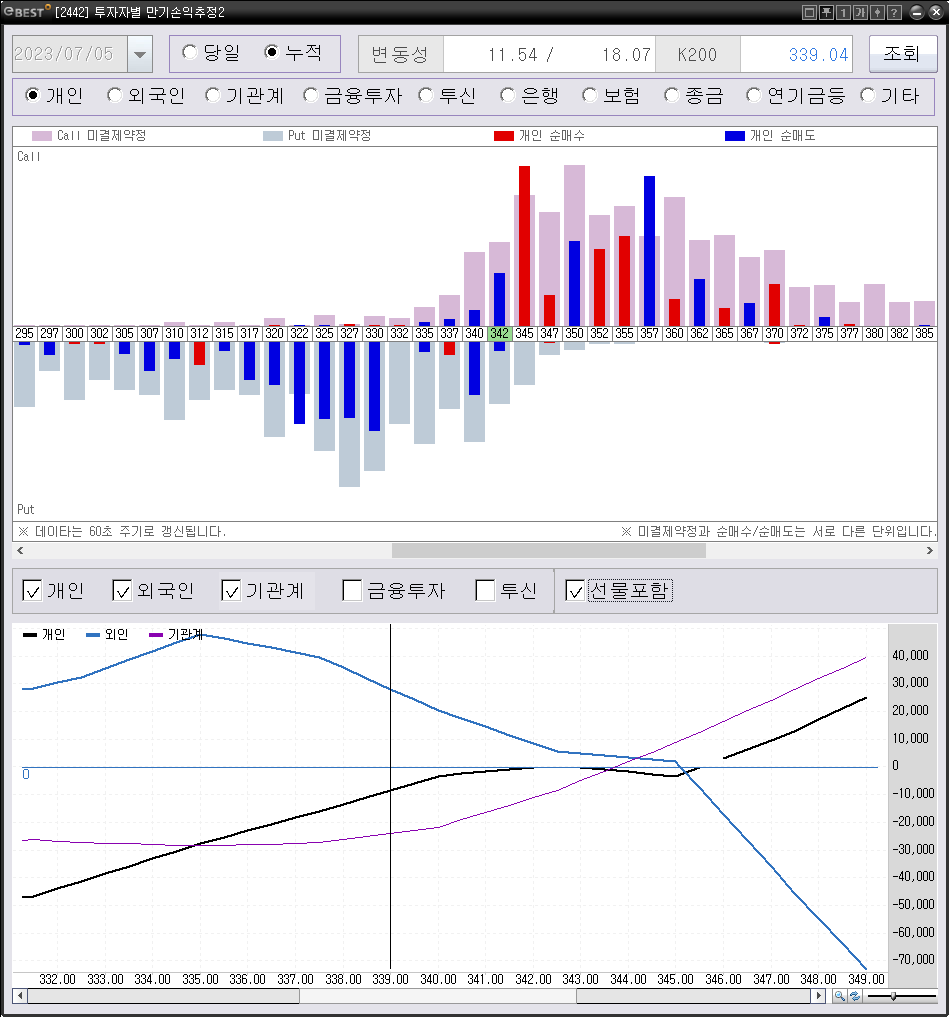Click the bar chart horizontal scrollbar thumb
The height and width of the screenshot is (1017, 949).
[x=549, y=551]
